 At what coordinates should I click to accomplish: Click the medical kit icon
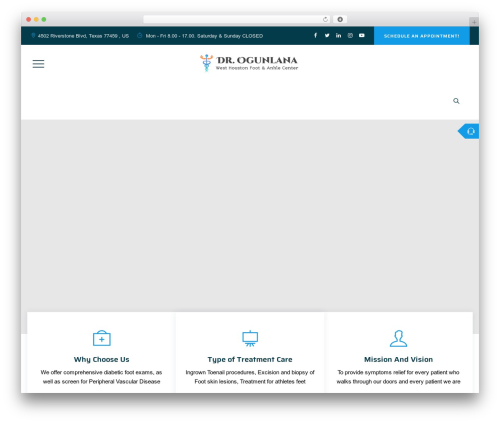tap(102, 338)
